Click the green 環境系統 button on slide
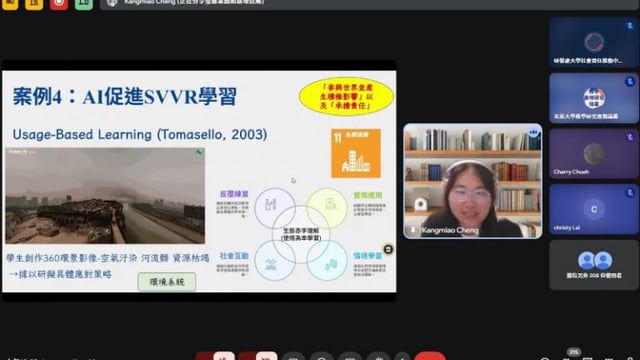 point(167,282)
